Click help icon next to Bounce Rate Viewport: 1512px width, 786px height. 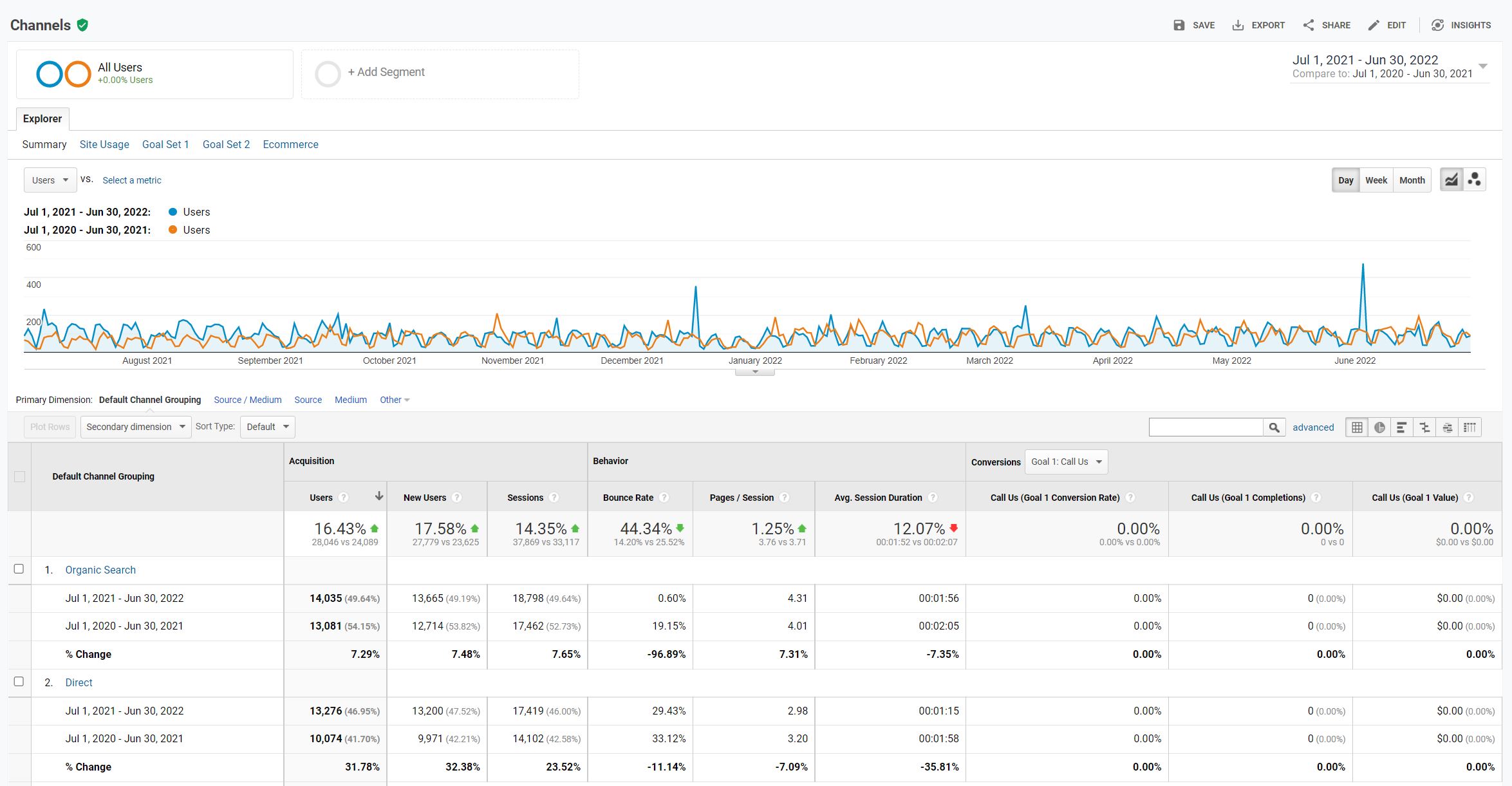click(664, 498)
